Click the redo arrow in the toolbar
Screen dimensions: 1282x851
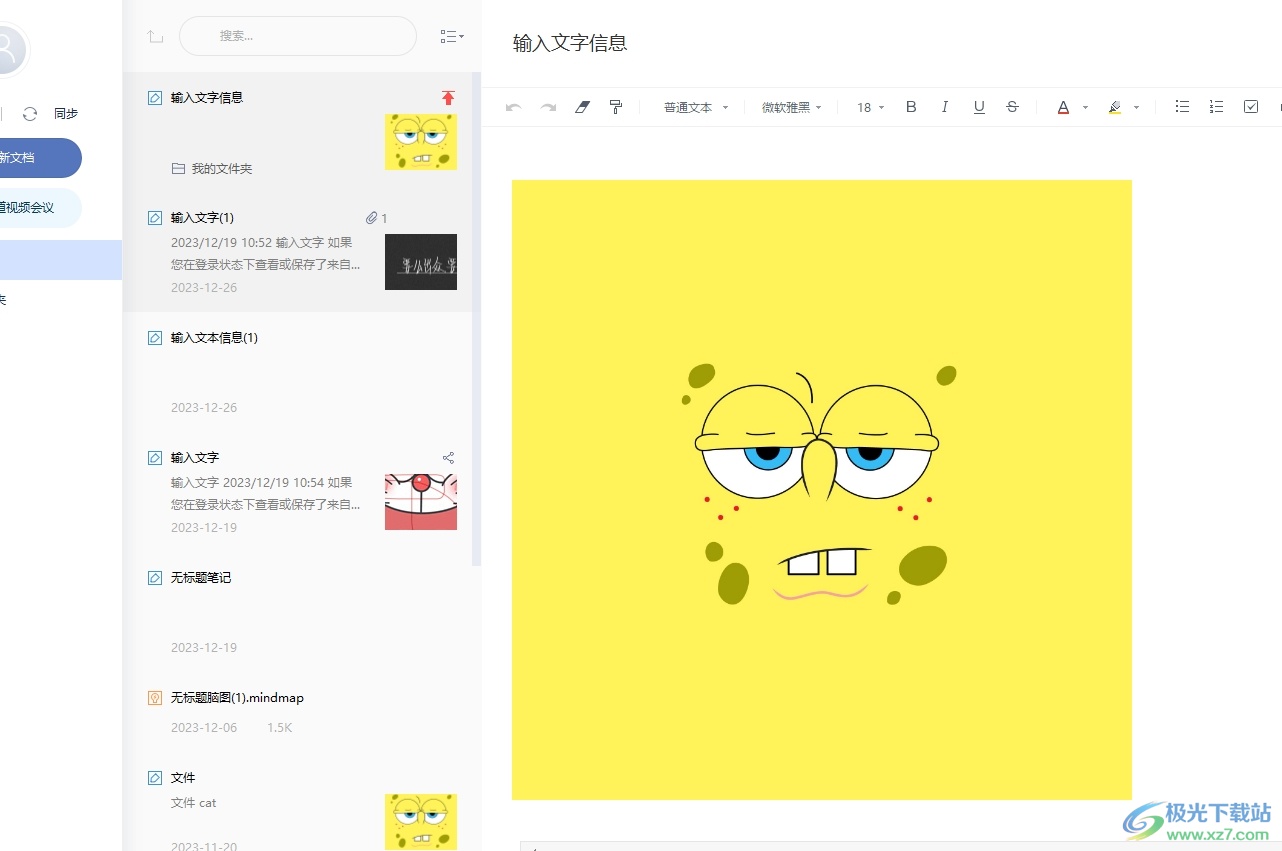click(x=548, y=107)
